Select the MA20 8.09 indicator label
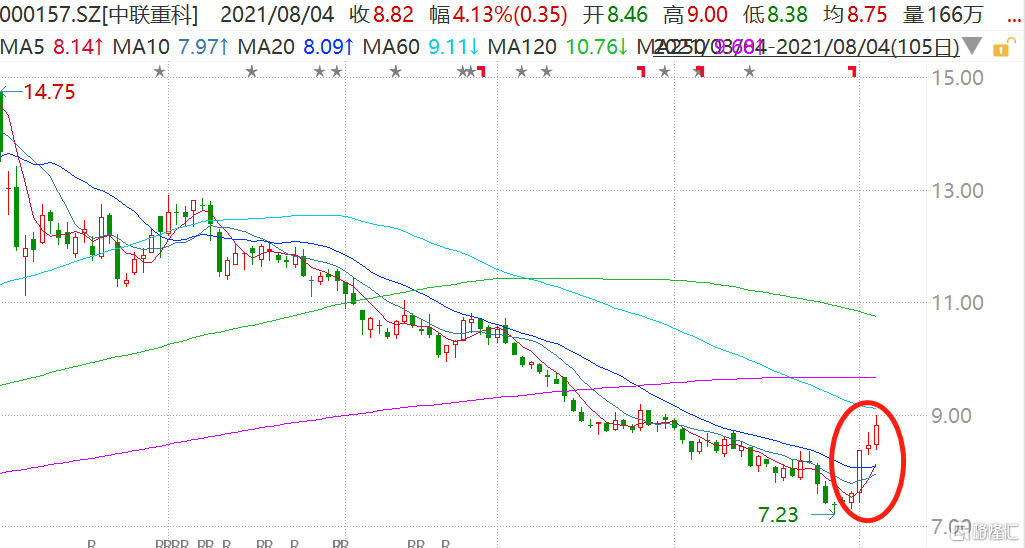 pos(296,46)
